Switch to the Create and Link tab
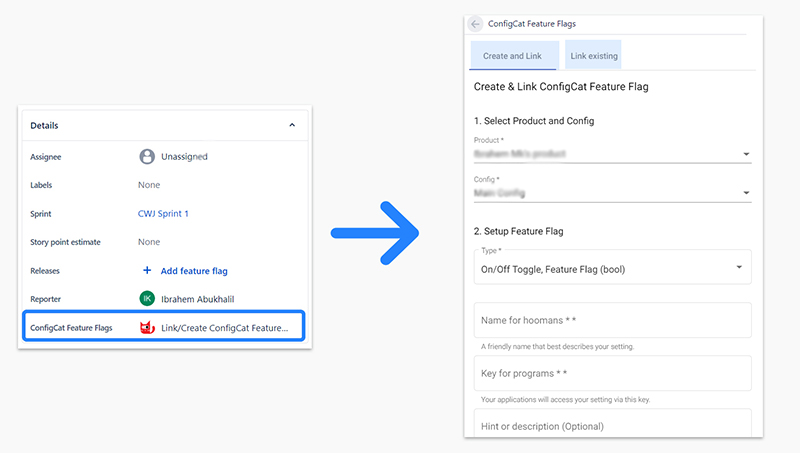This screenshot has width=800, height=453. (x=513, y=55)
